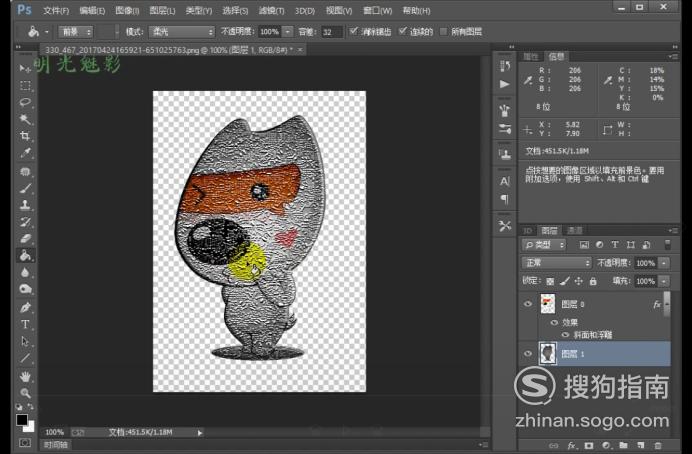The height and width of the screenshot is (454, 692).
Task: Click the foreground color swatch
Action: pos(22,420)
